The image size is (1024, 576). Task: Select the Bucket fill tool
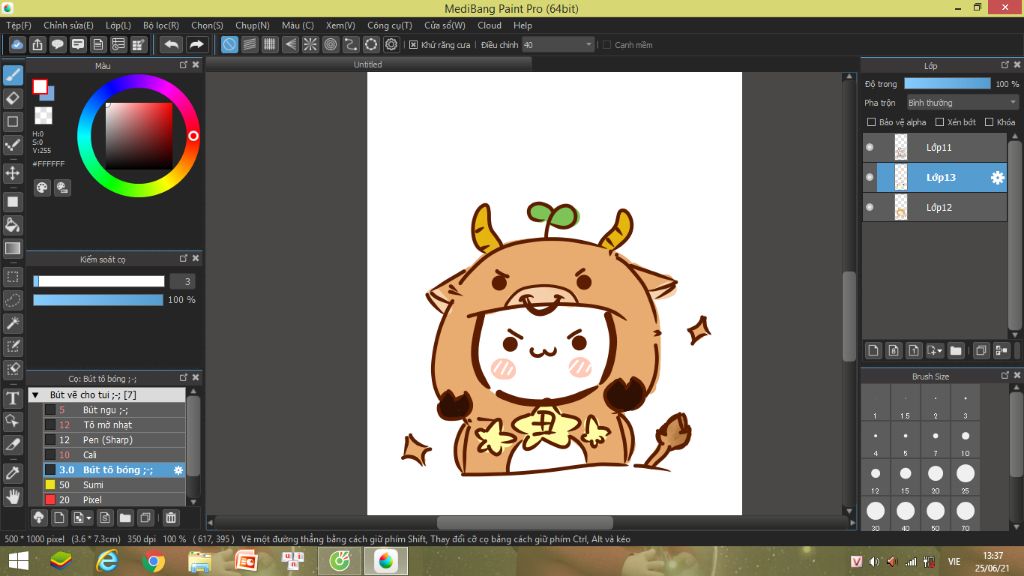pyautogui.click(x=12, y=225)
